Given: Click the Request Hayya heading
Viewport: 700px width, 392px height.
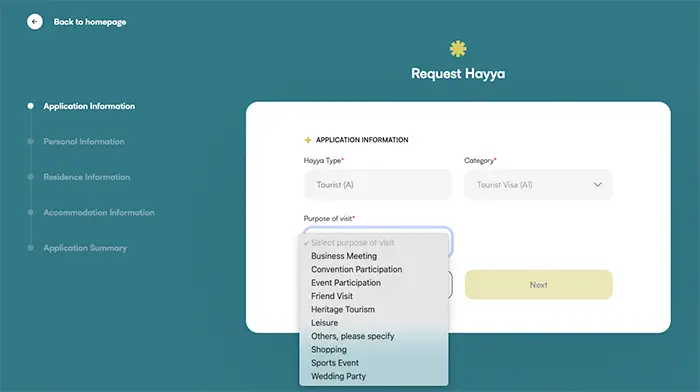Looking at the screenshot, I should [x=458, y=74].
